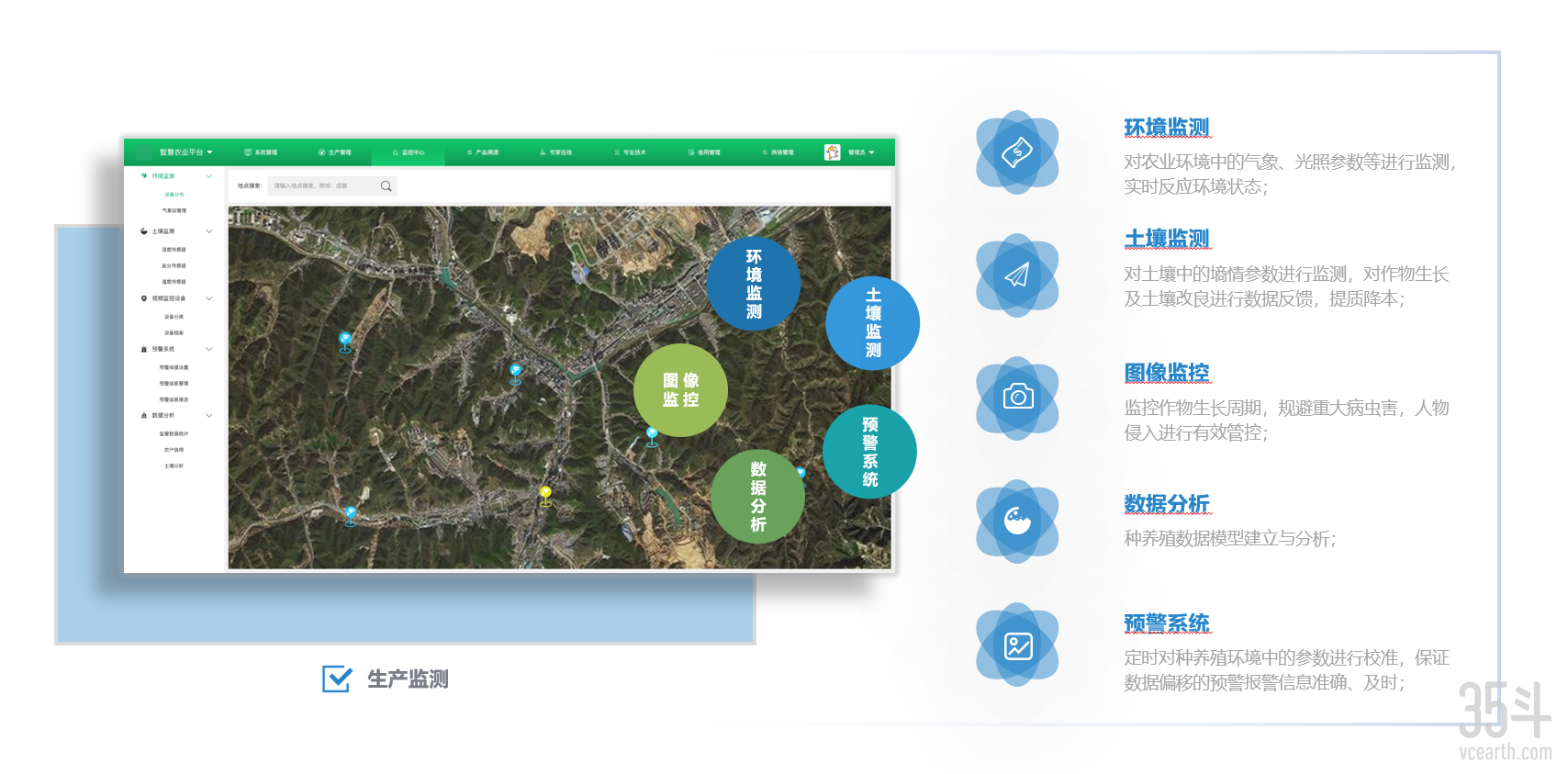Select 监管数据统计 in the sidebar
1568x774 pixels.
174,433
